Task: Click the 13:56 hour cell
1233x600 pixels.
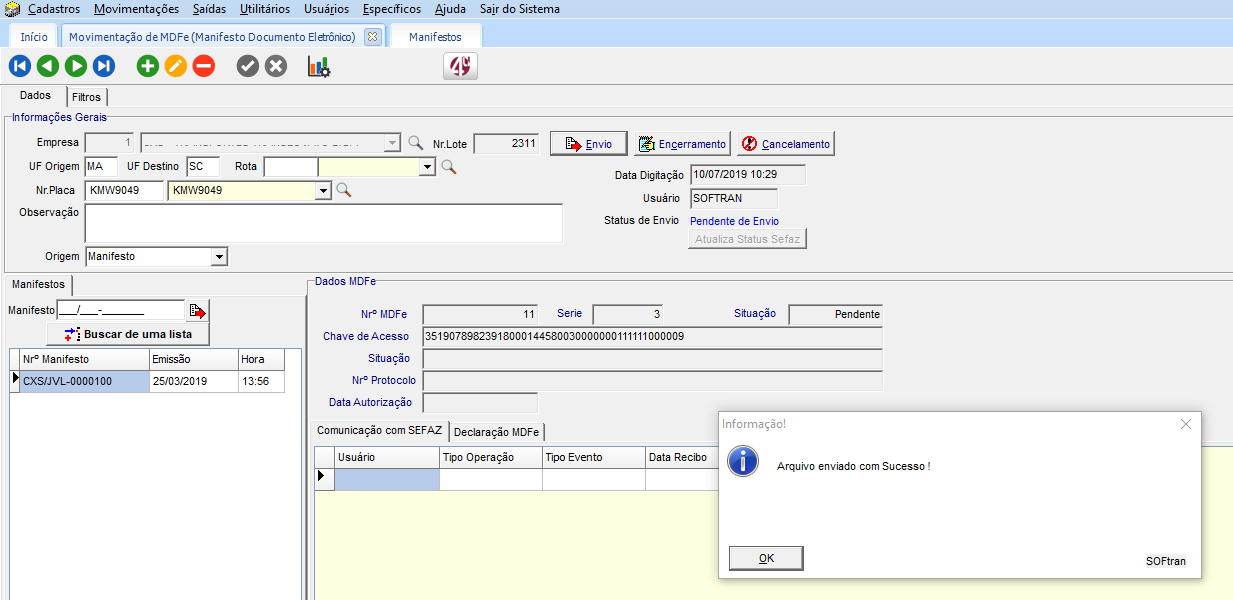Action: pos(261,382)
